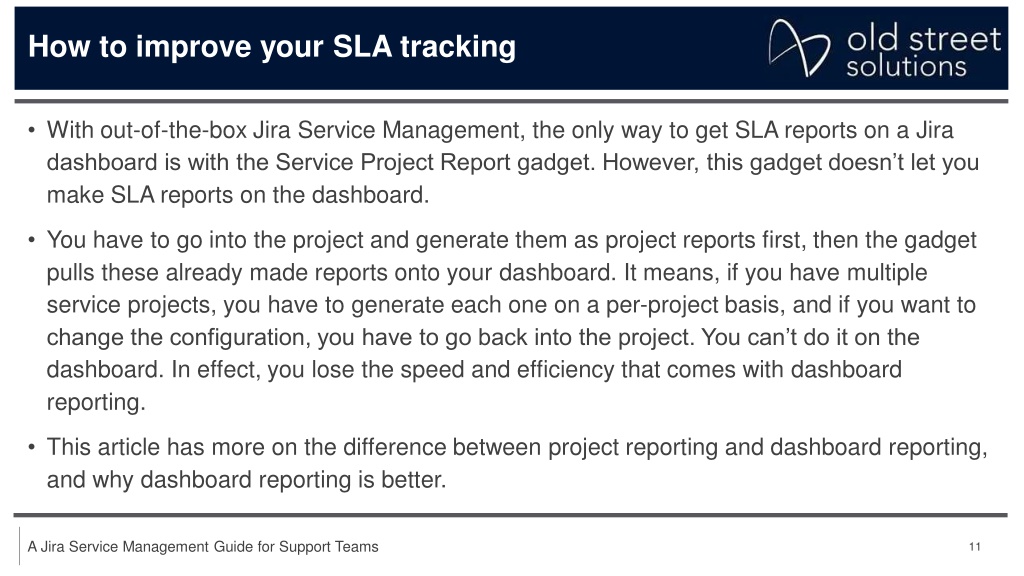1024x576 pixels.
Task: Click the footer 'A Jira Service Management Guide for Support Teams'
Action: pos(203,547)
